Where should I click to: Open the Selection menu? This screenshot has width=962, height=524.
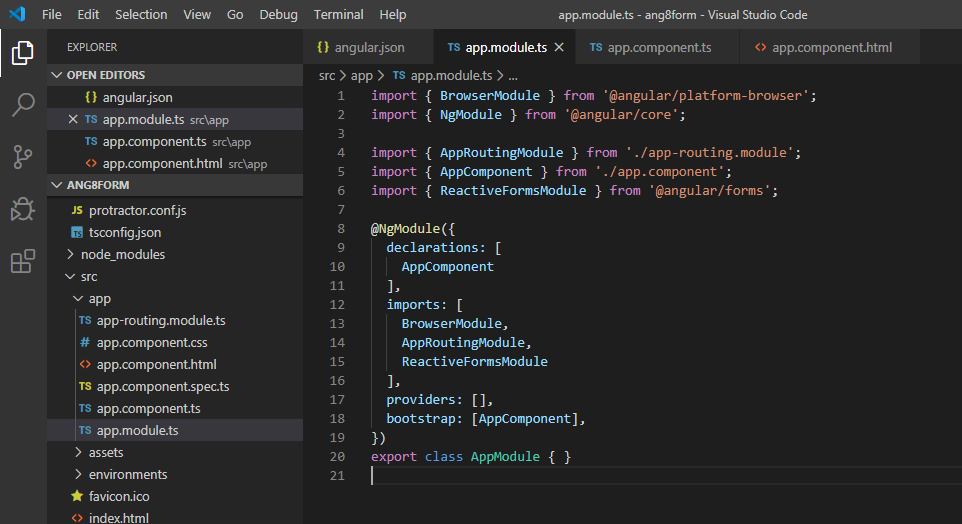coord(141,14)
